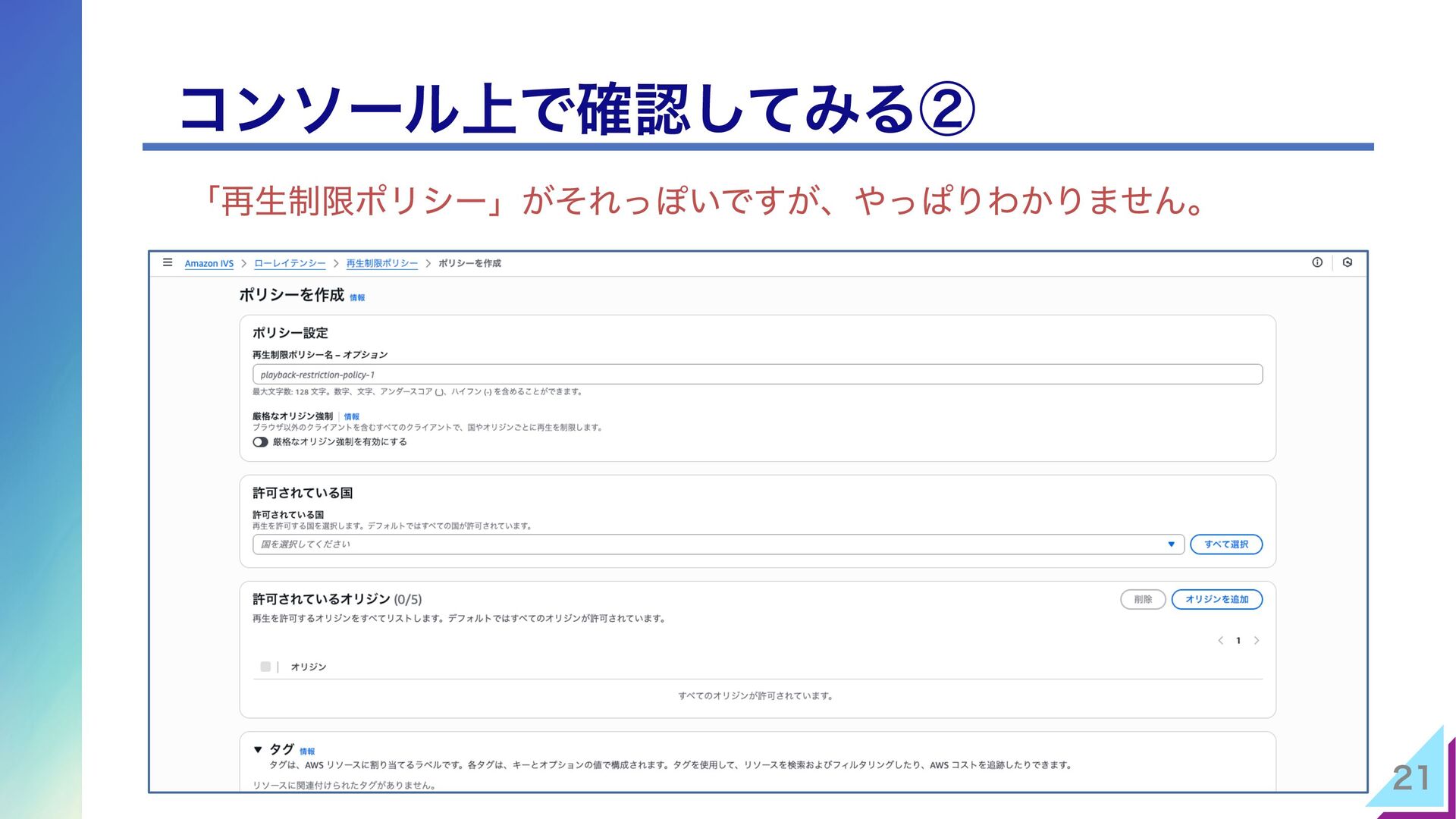Go to previous page of origins list

click(x=1220, y=641)
